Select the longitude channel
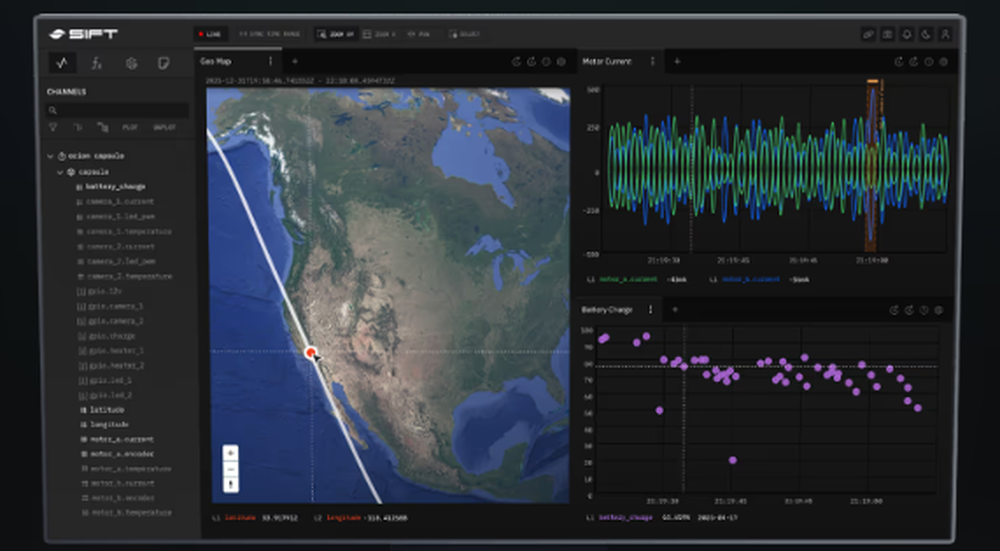Screen dimensions: 1000x551 point(109,425)
